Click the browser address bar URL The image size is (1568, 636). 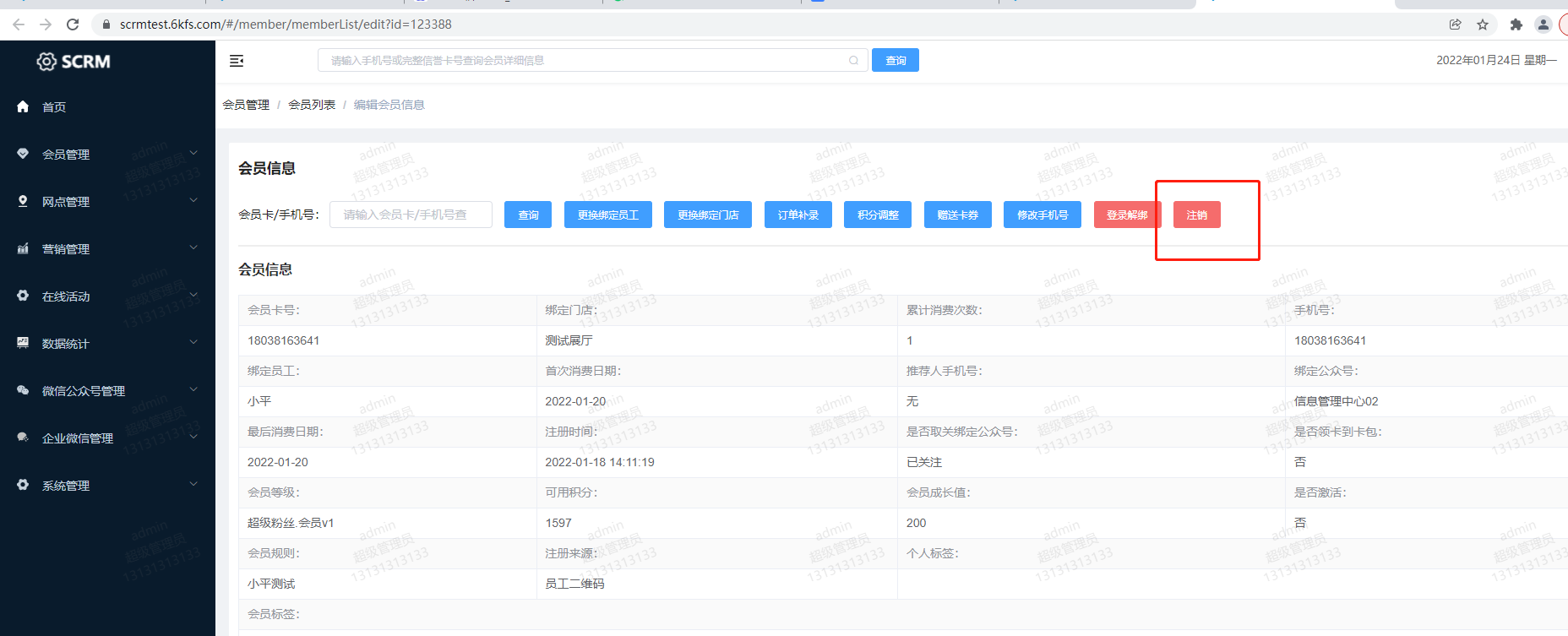click(286, 24)
